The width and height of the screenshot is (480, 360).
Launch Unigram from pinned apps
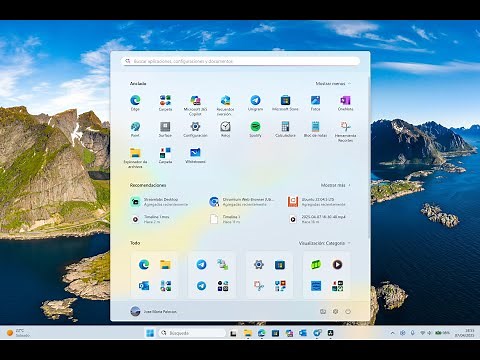coord(255,103)
